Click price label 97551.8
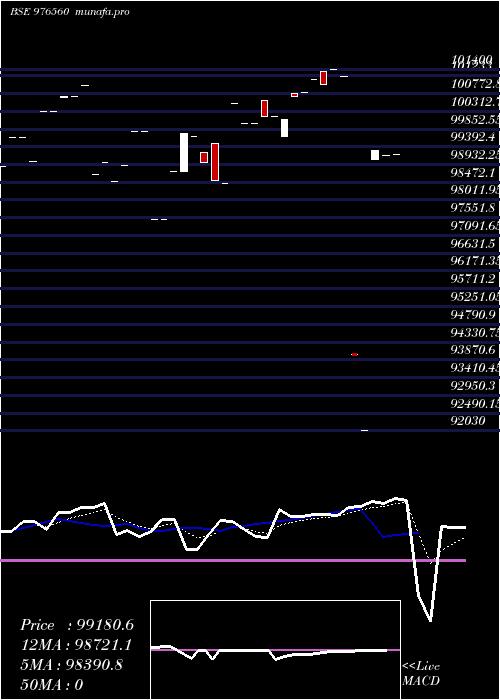Screen dimensions: 500x700 473,208
